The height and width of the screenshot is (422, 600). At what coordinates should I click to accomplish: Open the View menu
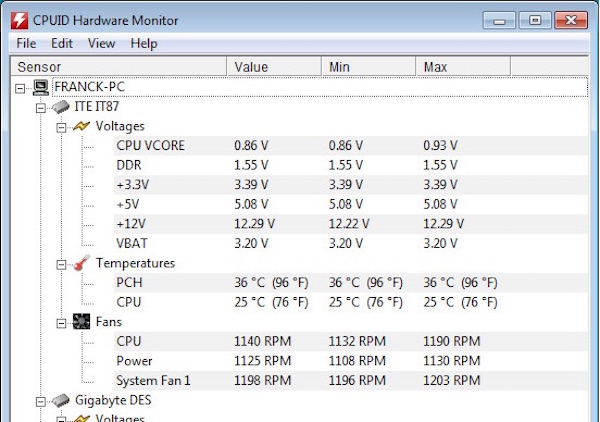(x=101, y=44)
